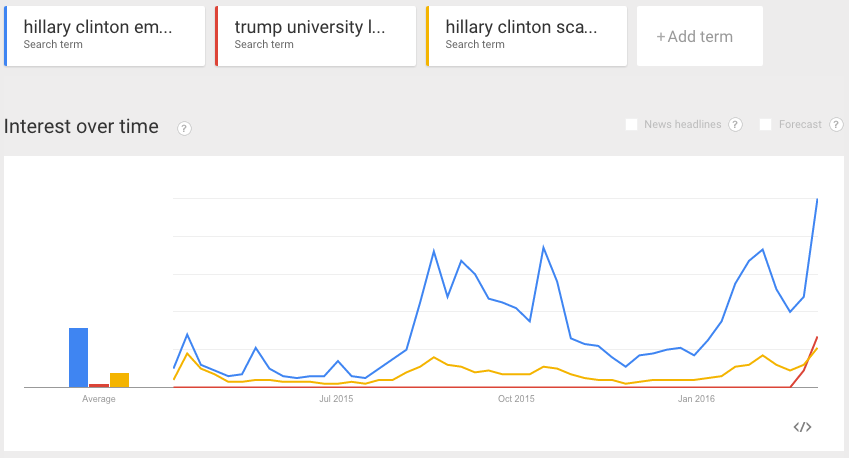Click the red average bar

(x=99, y=385)
